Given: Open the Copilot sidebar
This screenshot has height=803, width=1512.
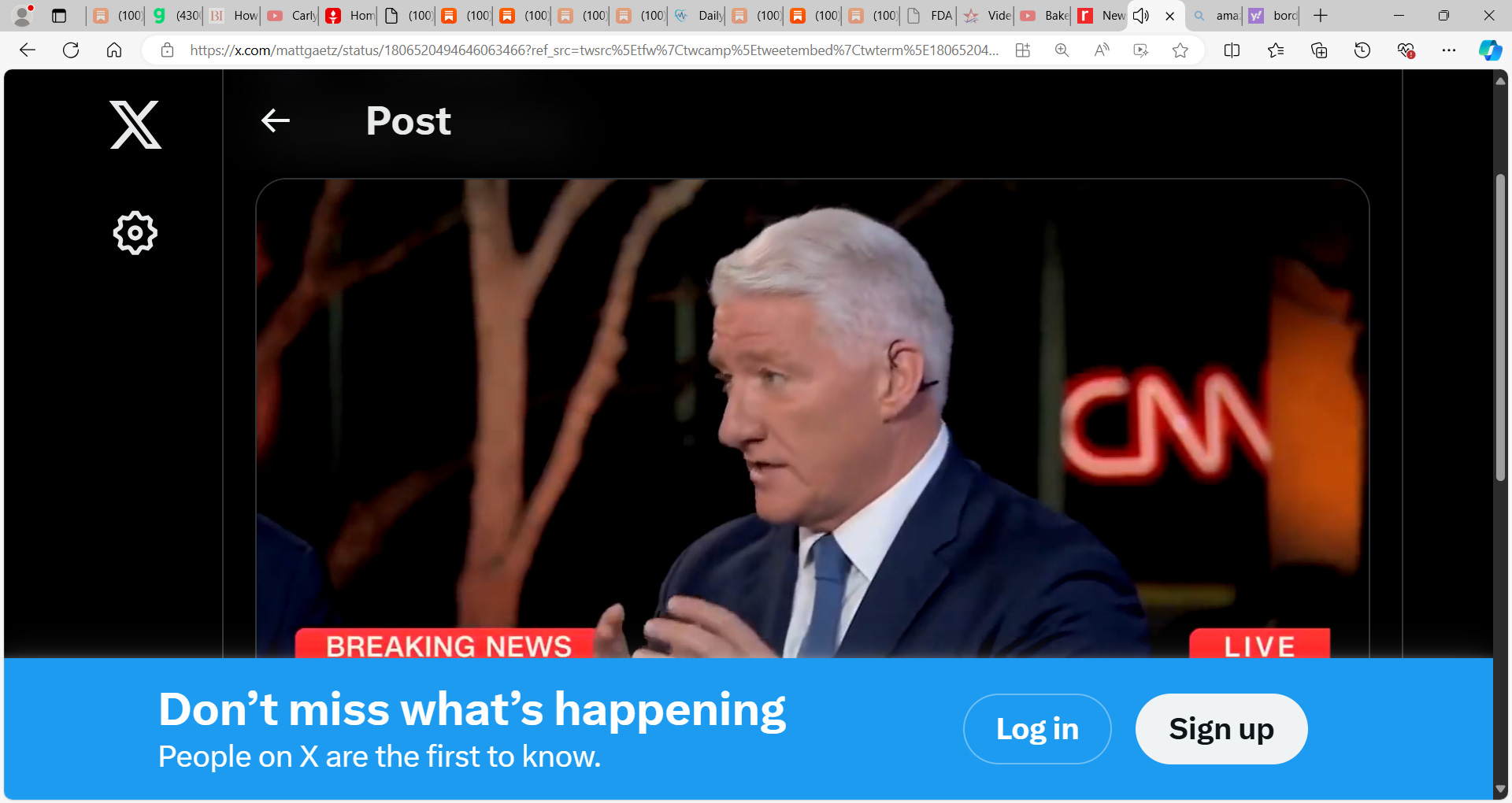Looking at the screenshot, I should click(x=1490, y=50).
